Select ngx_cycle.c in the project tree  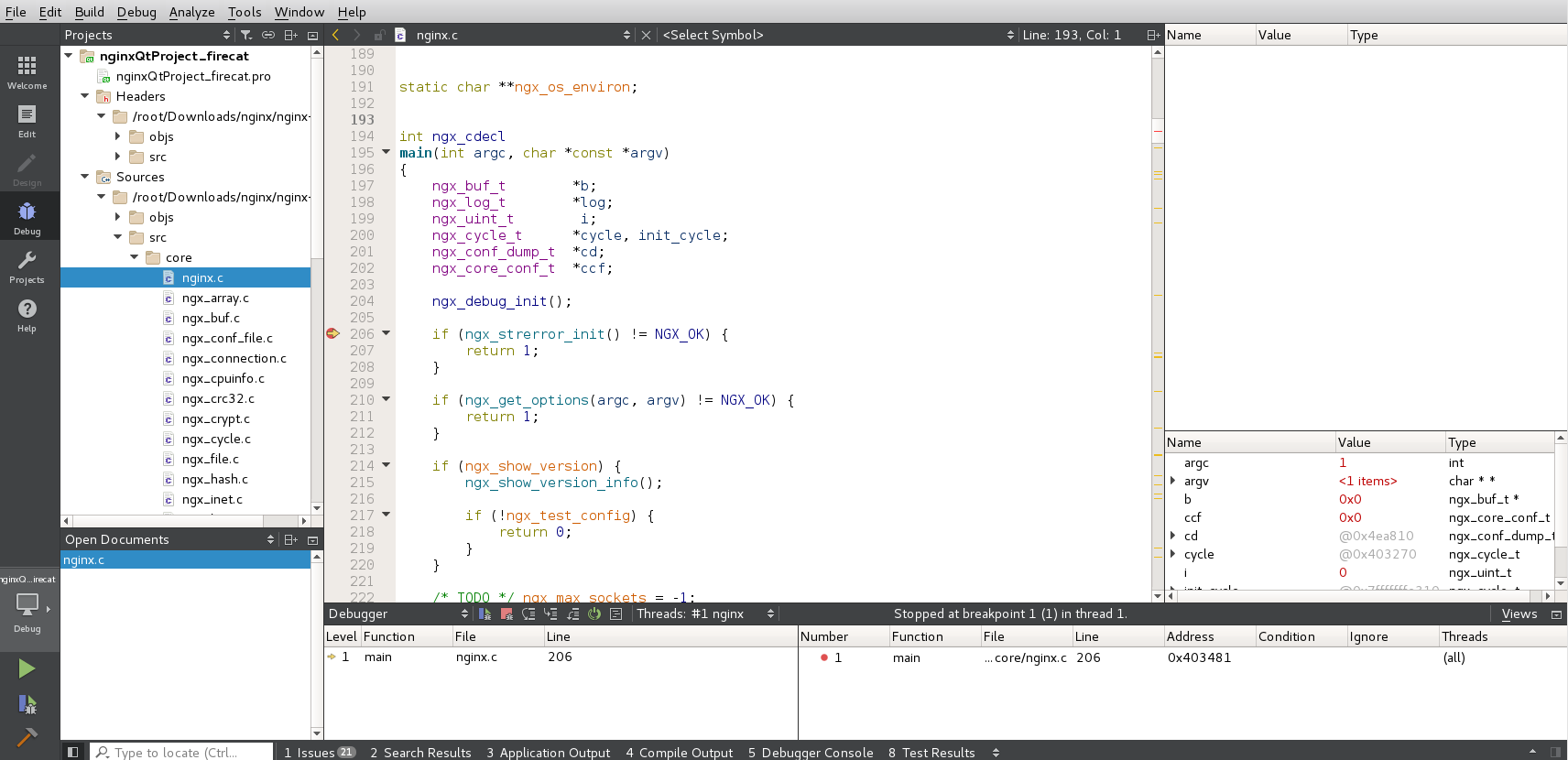[216, 439]
